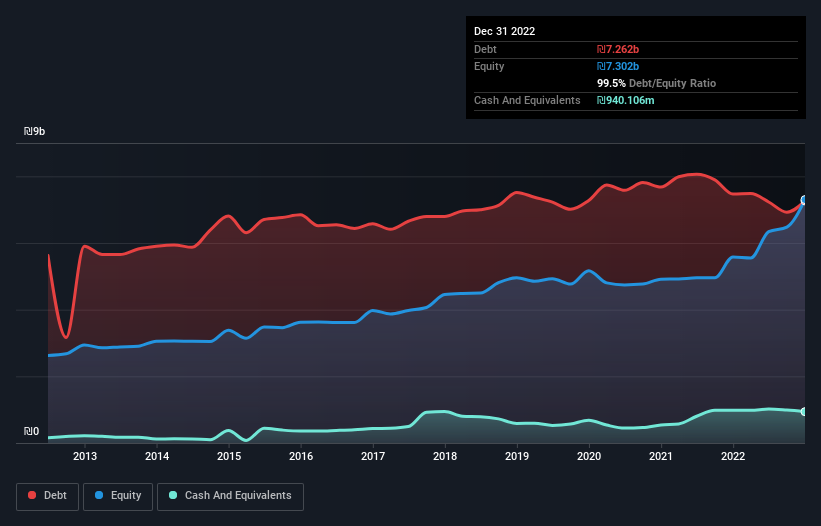821x526 pixels.
Task: Click the 2021 x-axis label
Action: tap(661, 456)
